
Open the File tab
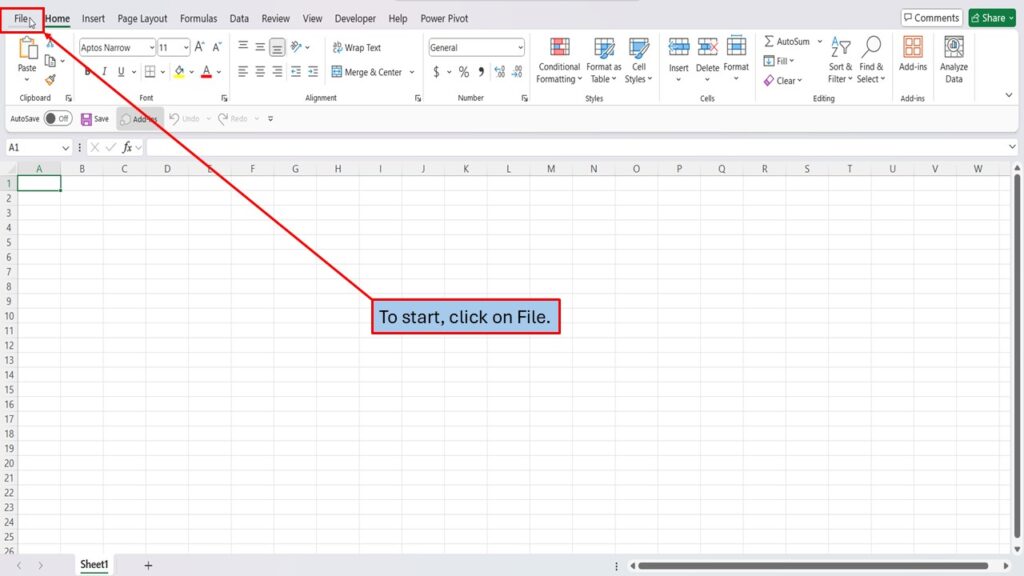[x=21, y=18]
